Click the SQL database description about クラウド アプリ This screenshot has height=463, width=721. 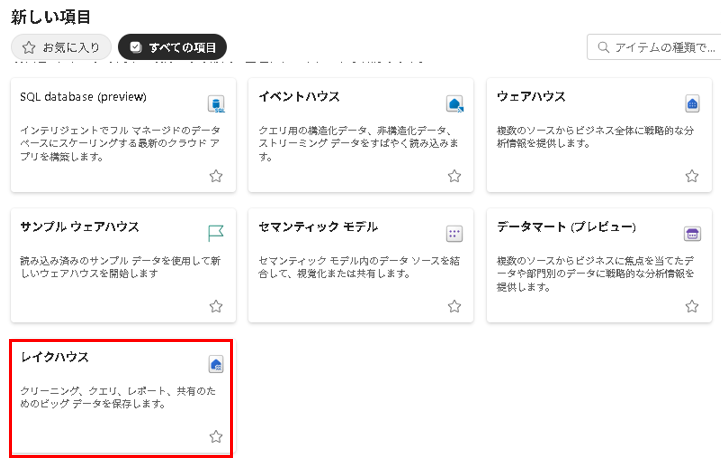coord(120,143)
